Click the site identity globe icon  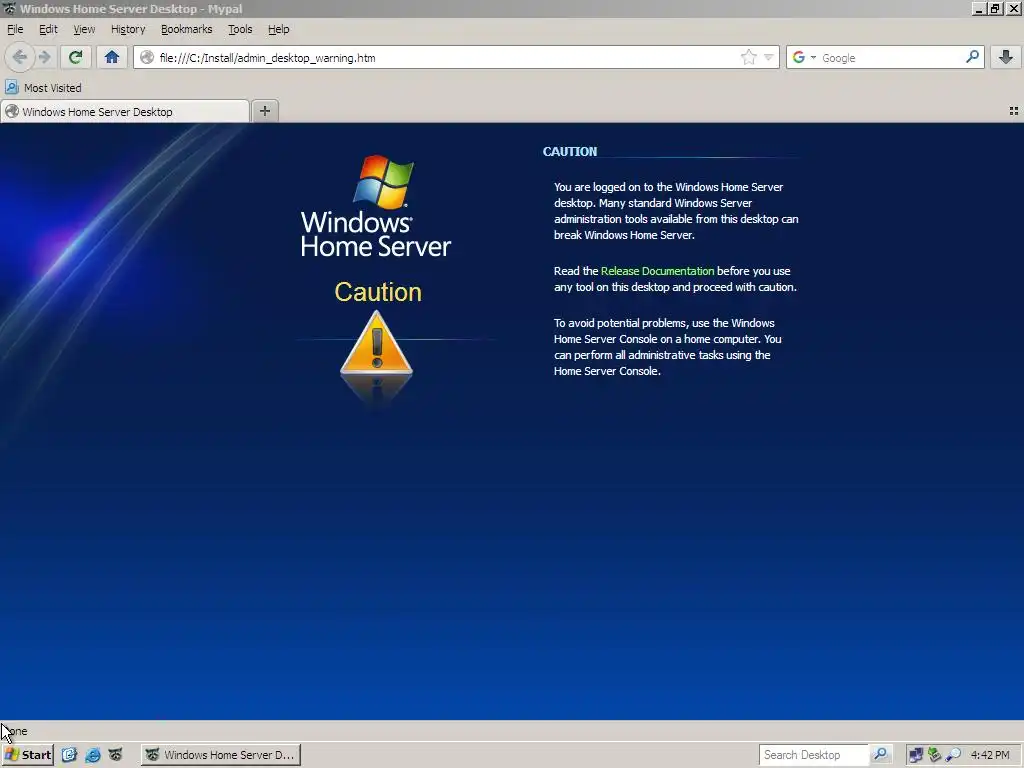point(147,57)
